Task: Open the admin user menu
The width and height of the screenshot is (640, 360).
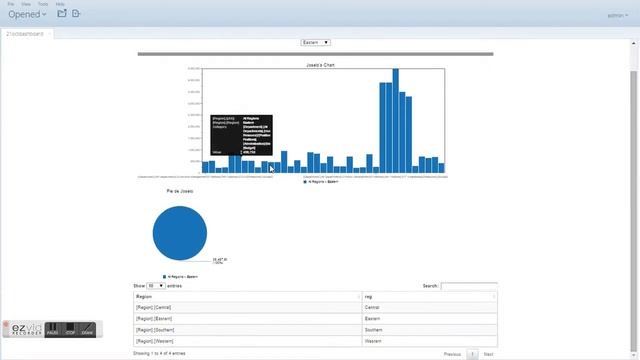Action: 618,16
